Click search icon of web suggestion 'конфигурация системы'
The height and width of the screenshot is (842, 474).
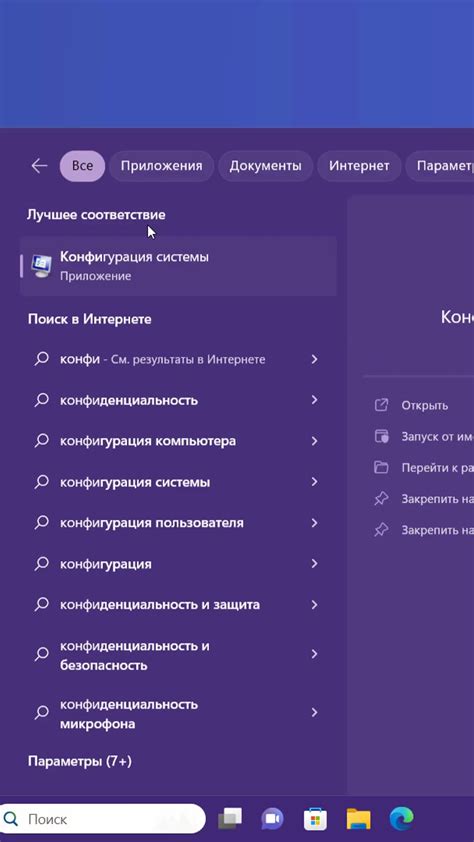coord(41,482)
